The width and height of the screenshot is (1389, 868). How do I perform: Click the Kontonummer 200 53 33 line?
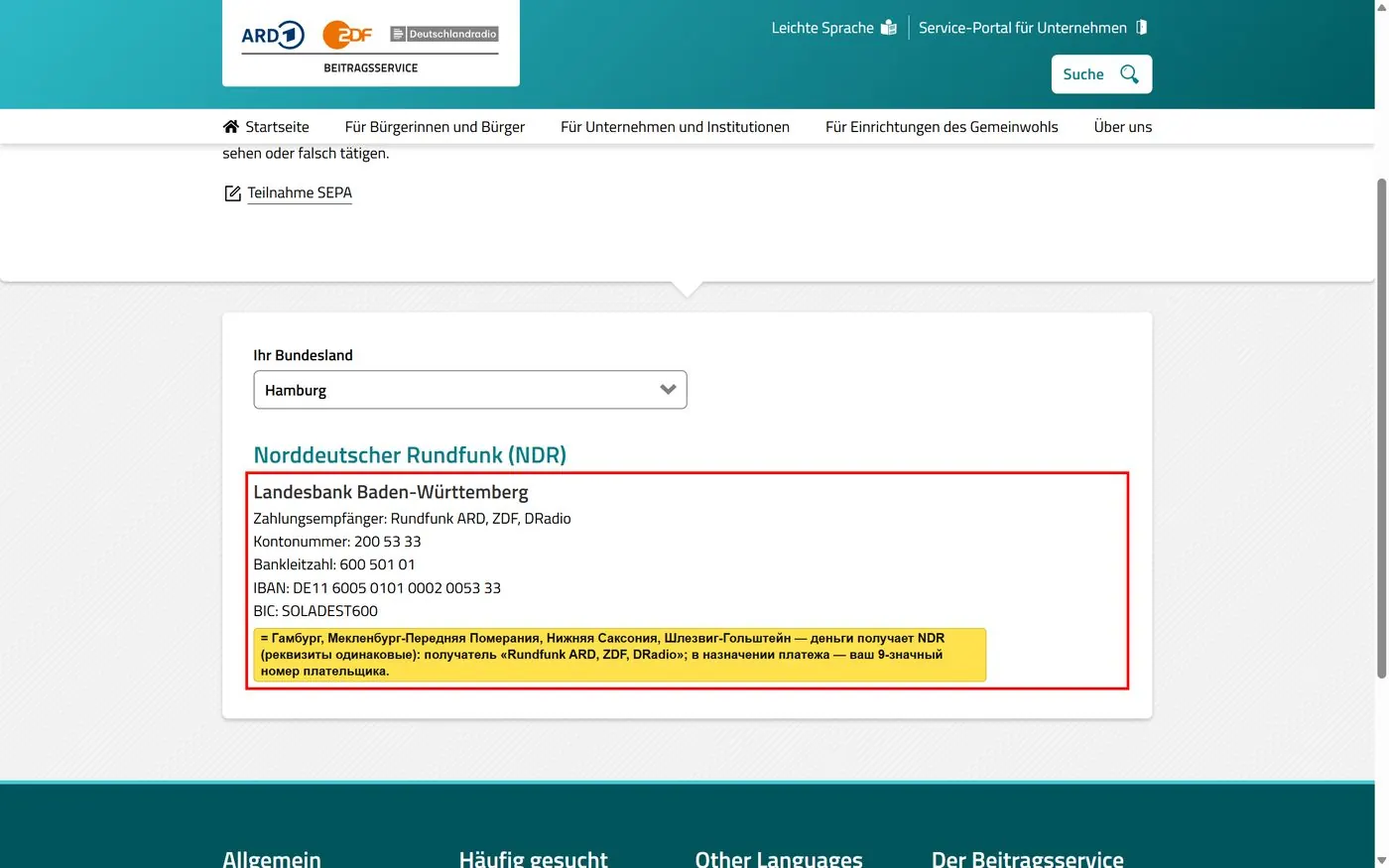(x=337, y=542)
